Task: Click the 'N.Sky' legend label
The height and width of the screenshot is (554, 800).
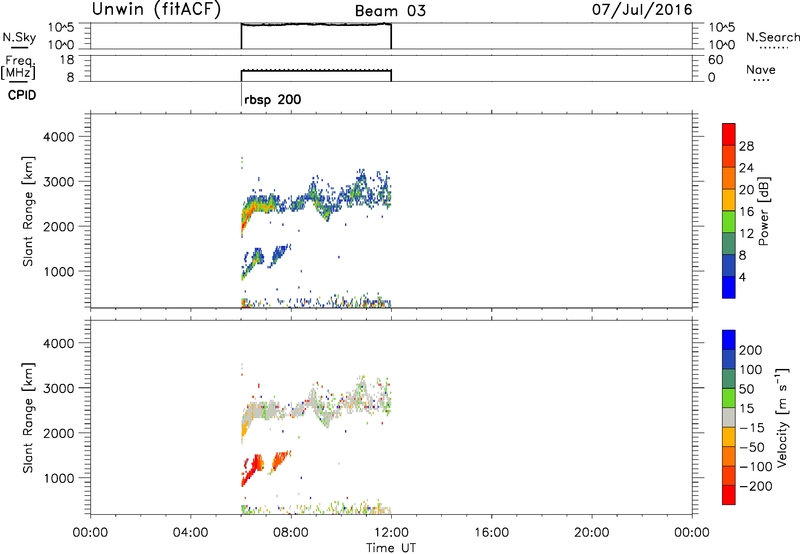Action: point(19,37)
